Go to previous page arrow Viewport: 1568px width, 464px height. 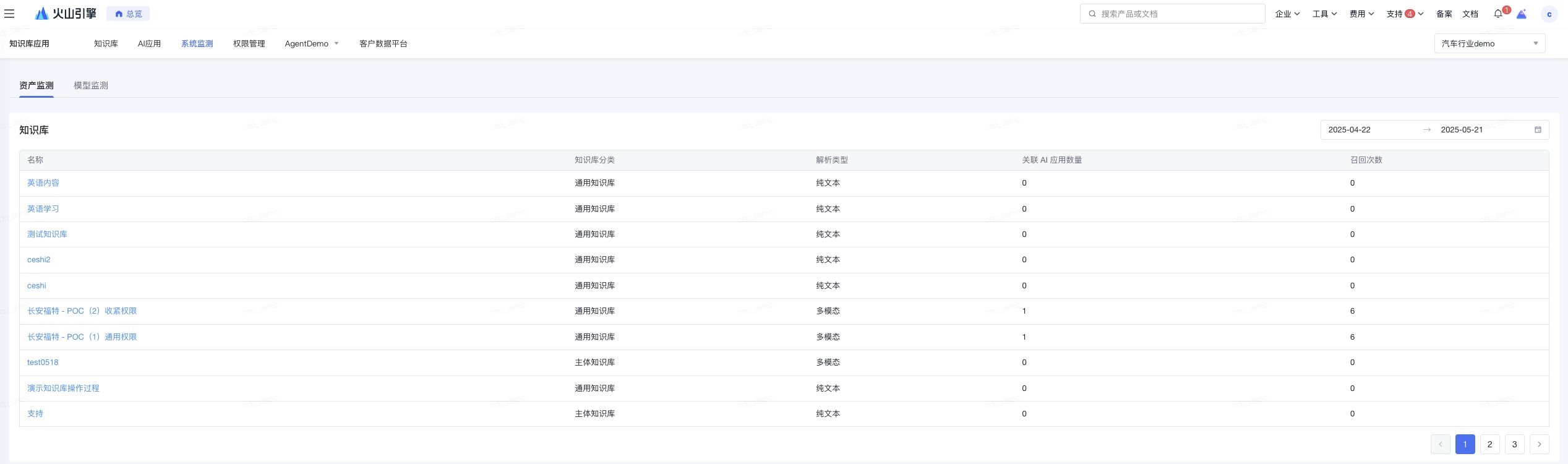point(1440,444)
